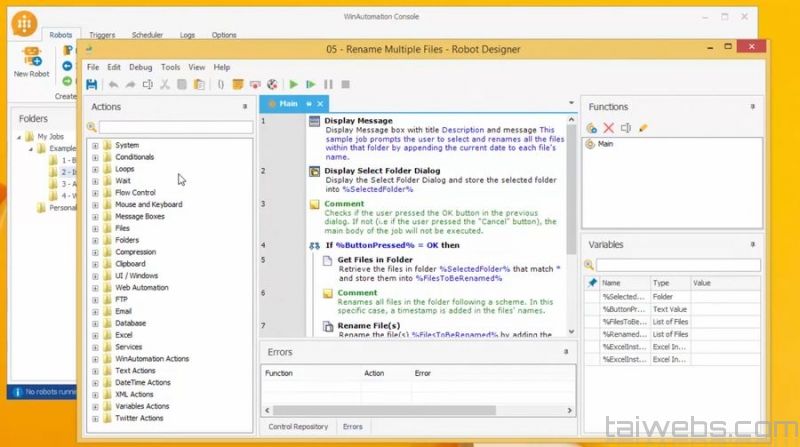Click the Errors panel horizontal scrollbar

point(400,410)
